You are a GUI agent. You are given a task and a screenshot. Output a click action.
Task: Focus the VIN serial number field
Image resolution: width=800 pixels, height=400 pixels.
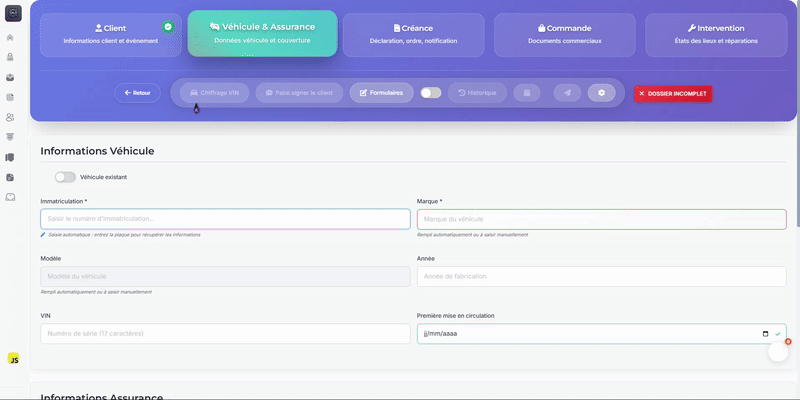(225, 334)
